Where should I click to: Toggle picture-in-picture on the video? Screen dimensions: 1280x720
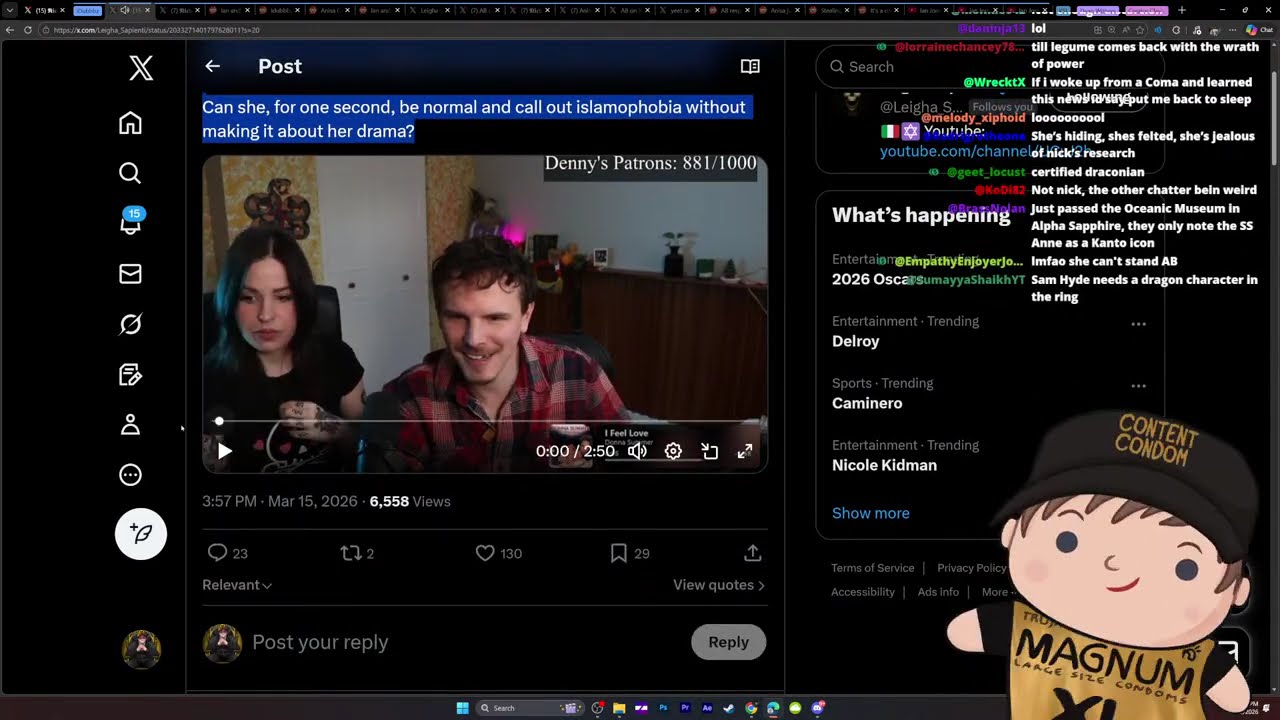[709, 451]
